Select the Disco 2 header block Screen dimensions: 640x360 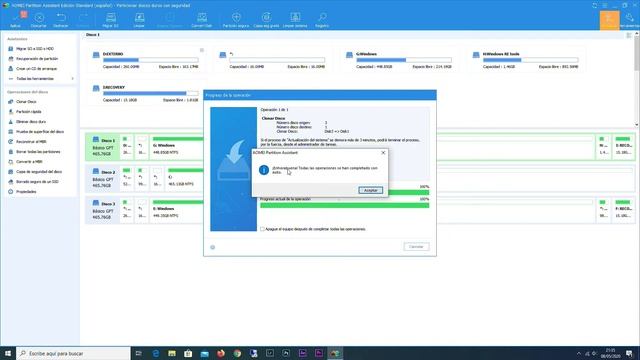click(103, 179)
